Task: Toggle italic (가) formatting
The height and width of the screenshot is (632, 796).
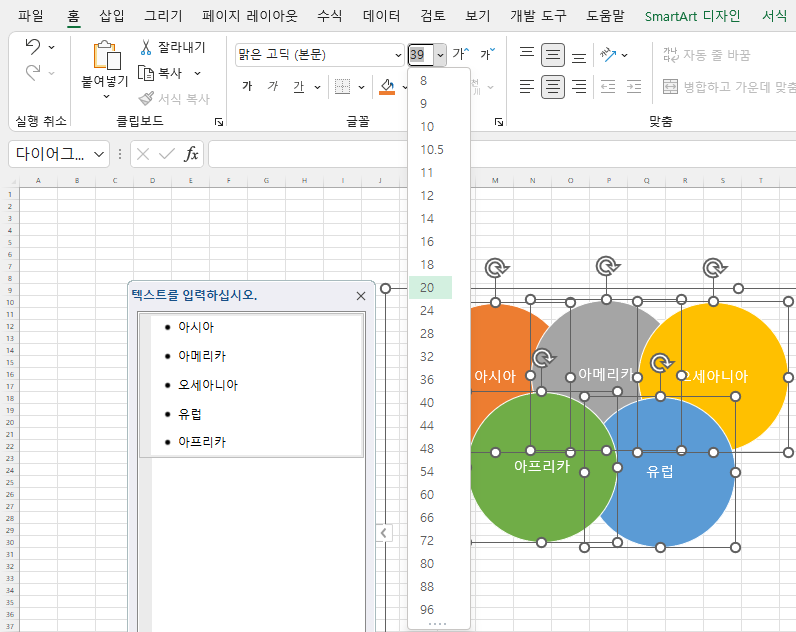Action: [x=273, y=86]
